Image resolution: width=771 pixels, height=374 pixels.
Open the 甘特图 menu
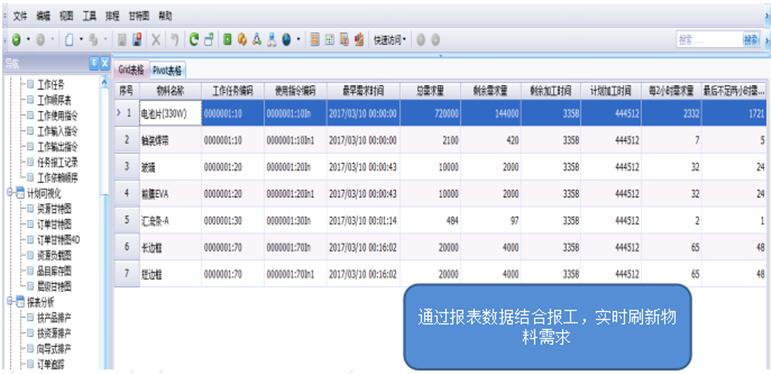pyautogui.click(x=139, y=16)
